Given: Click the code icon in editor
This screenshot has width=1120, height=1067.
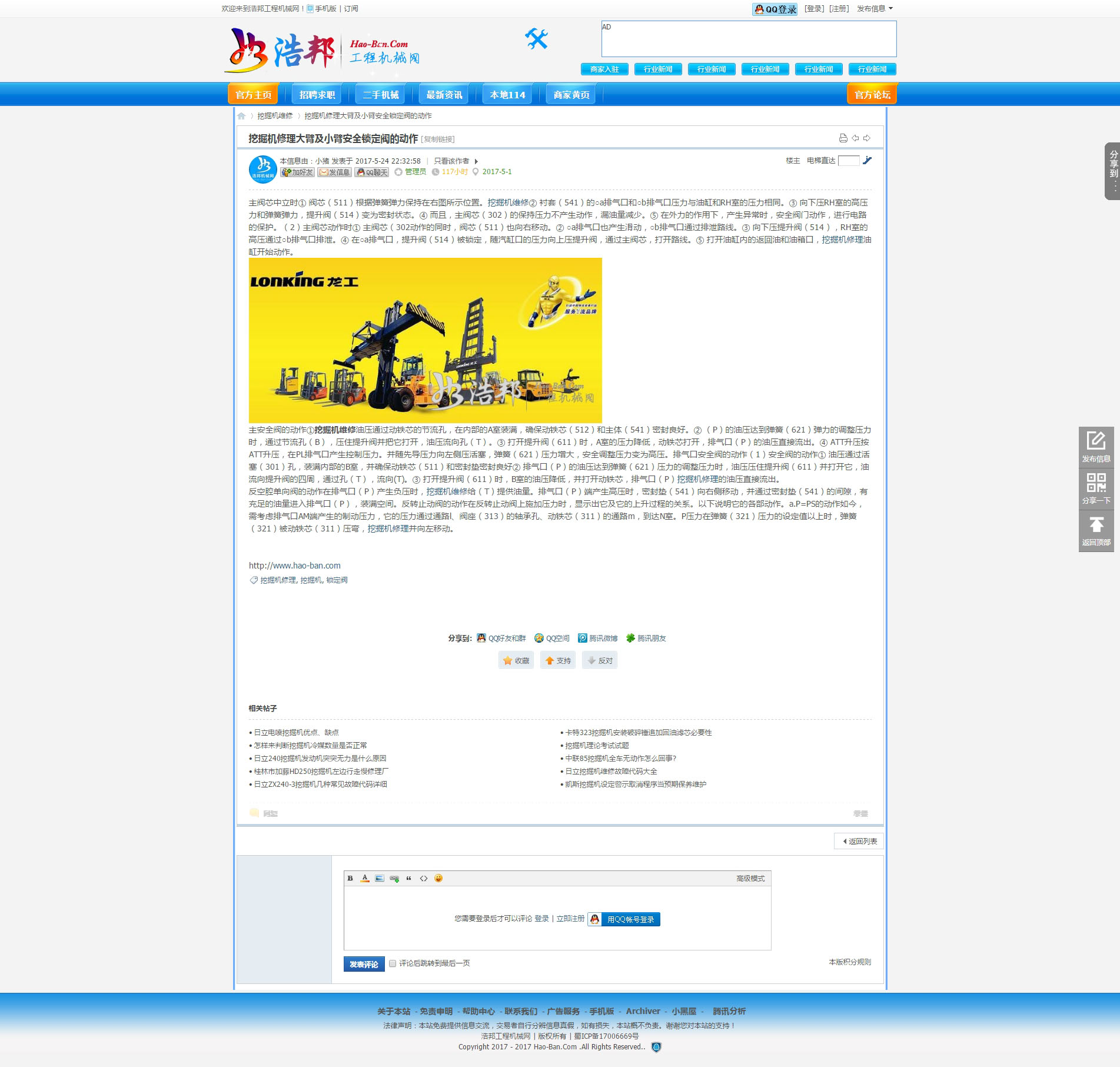Looking at the screenshot, I should 424,879.
